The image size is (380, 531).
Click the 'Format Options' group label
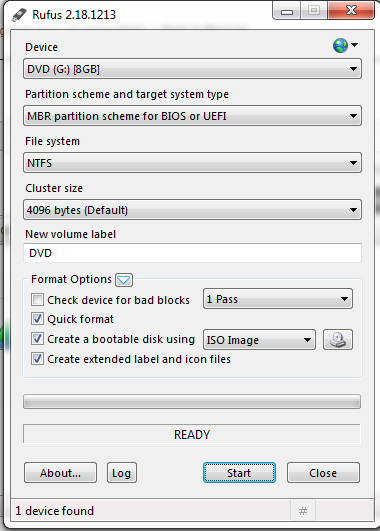[x=71, y=279]
